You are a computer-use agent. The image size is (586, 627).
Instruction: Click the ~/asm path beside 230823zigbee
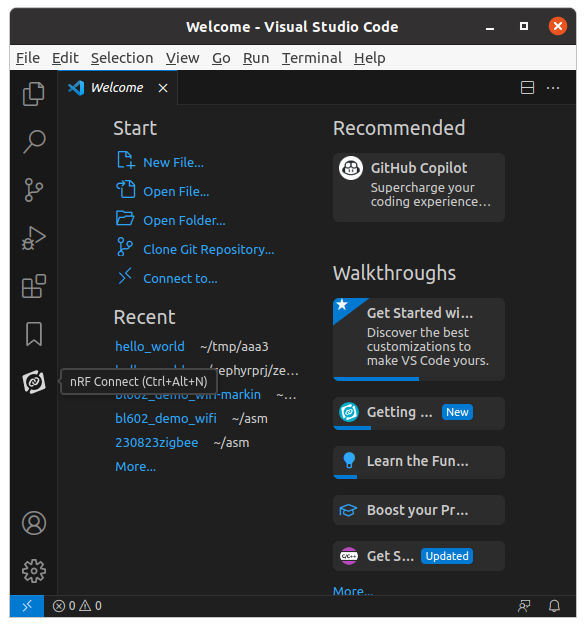pos(231,443)
